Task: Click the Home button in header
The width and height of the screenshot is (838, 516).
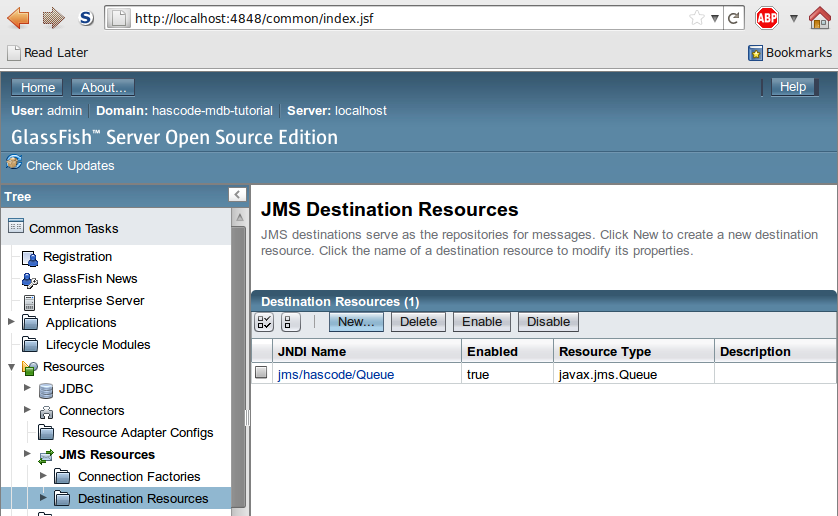Action: coord(37,87)
